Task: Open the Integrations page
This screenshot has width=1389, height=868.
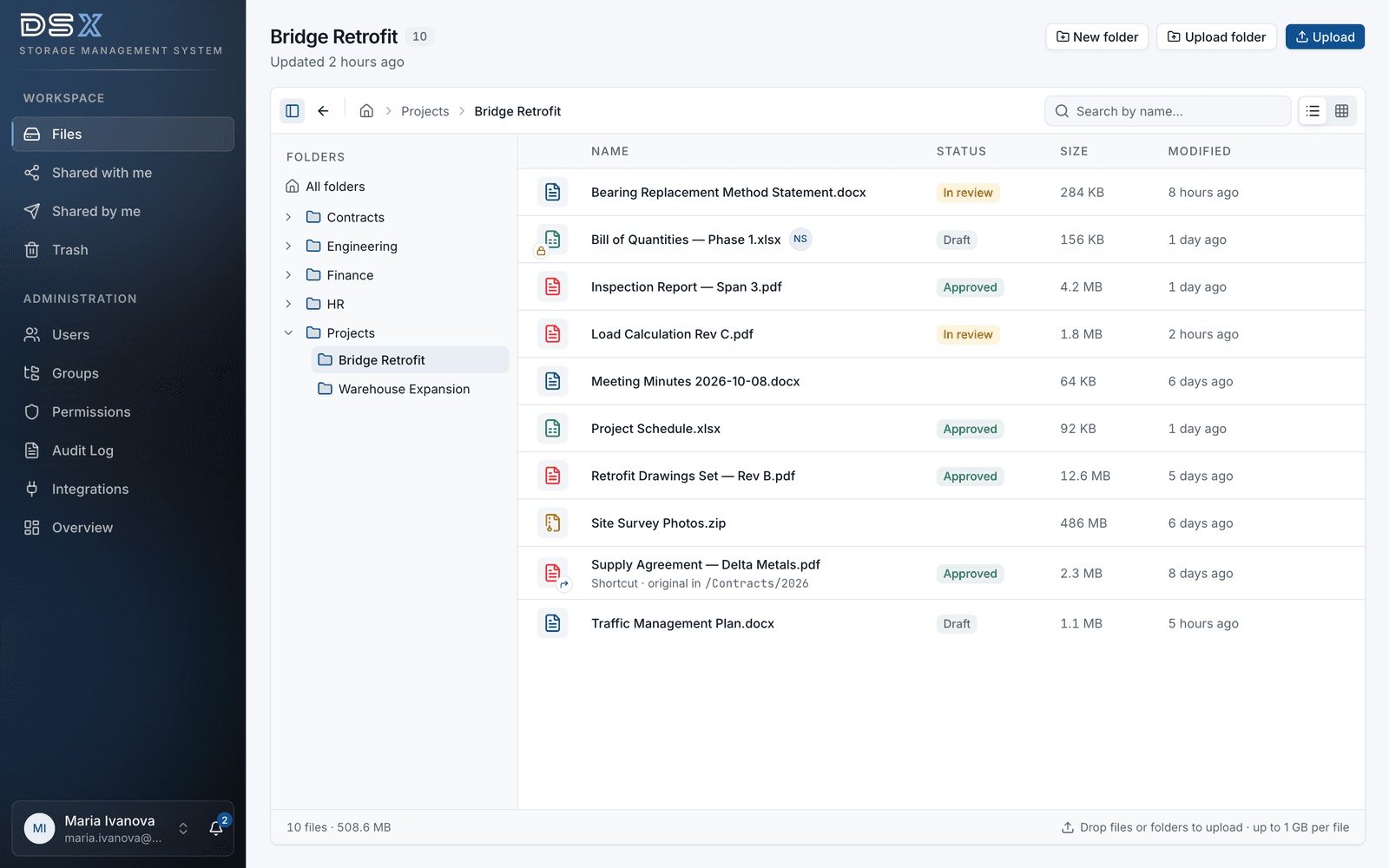Action: (122, 489)
